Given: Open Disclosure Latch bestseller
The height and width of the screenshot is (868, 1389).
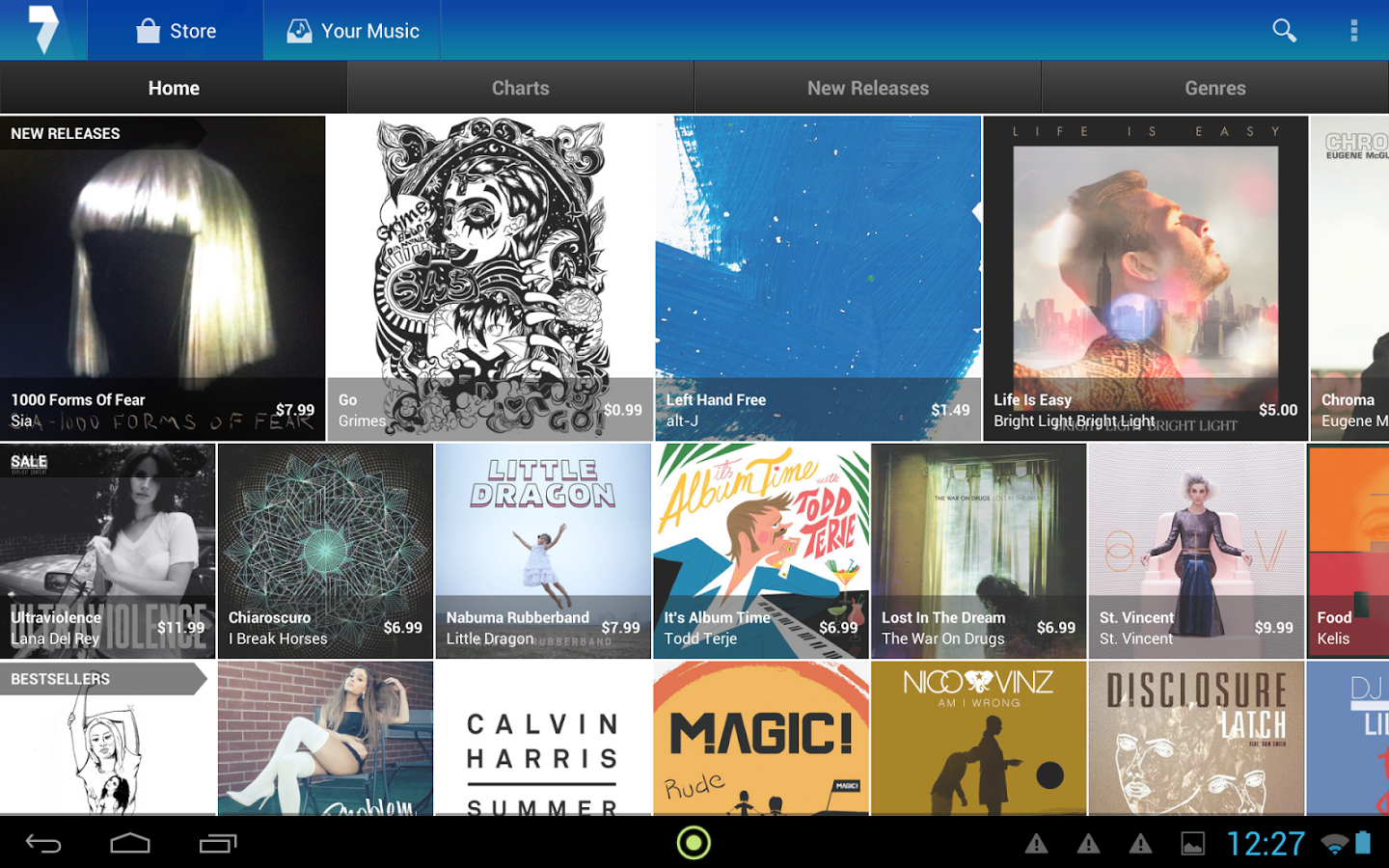Looking at the screenshot, I should coord(1196,739).
